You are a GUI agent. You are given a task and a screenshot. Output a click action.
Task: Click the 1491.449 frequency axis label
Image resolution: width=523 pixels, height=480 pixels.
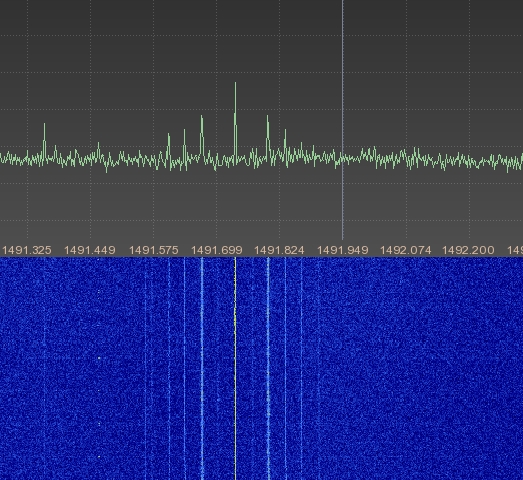89,250
